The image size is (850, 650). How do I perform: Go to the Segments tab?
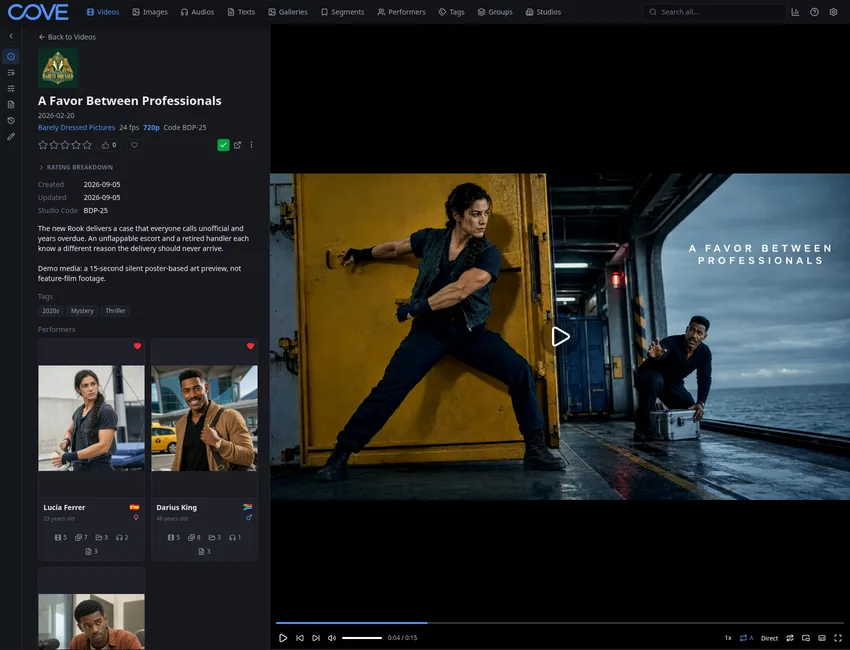[343, 12]
